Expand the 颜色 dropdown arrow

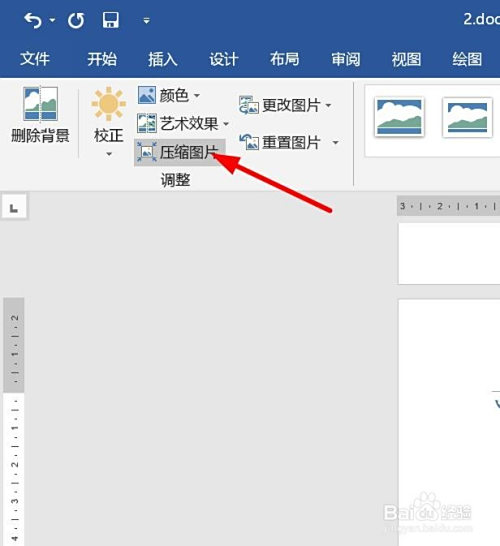(x=197, y=95)
